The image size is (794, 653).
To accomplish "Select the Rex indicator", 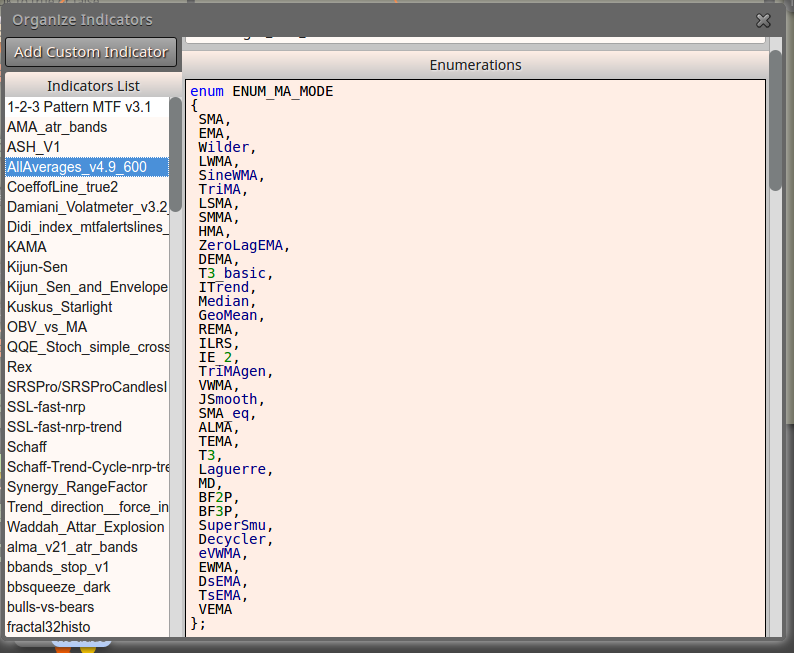I will pos(87,367).
